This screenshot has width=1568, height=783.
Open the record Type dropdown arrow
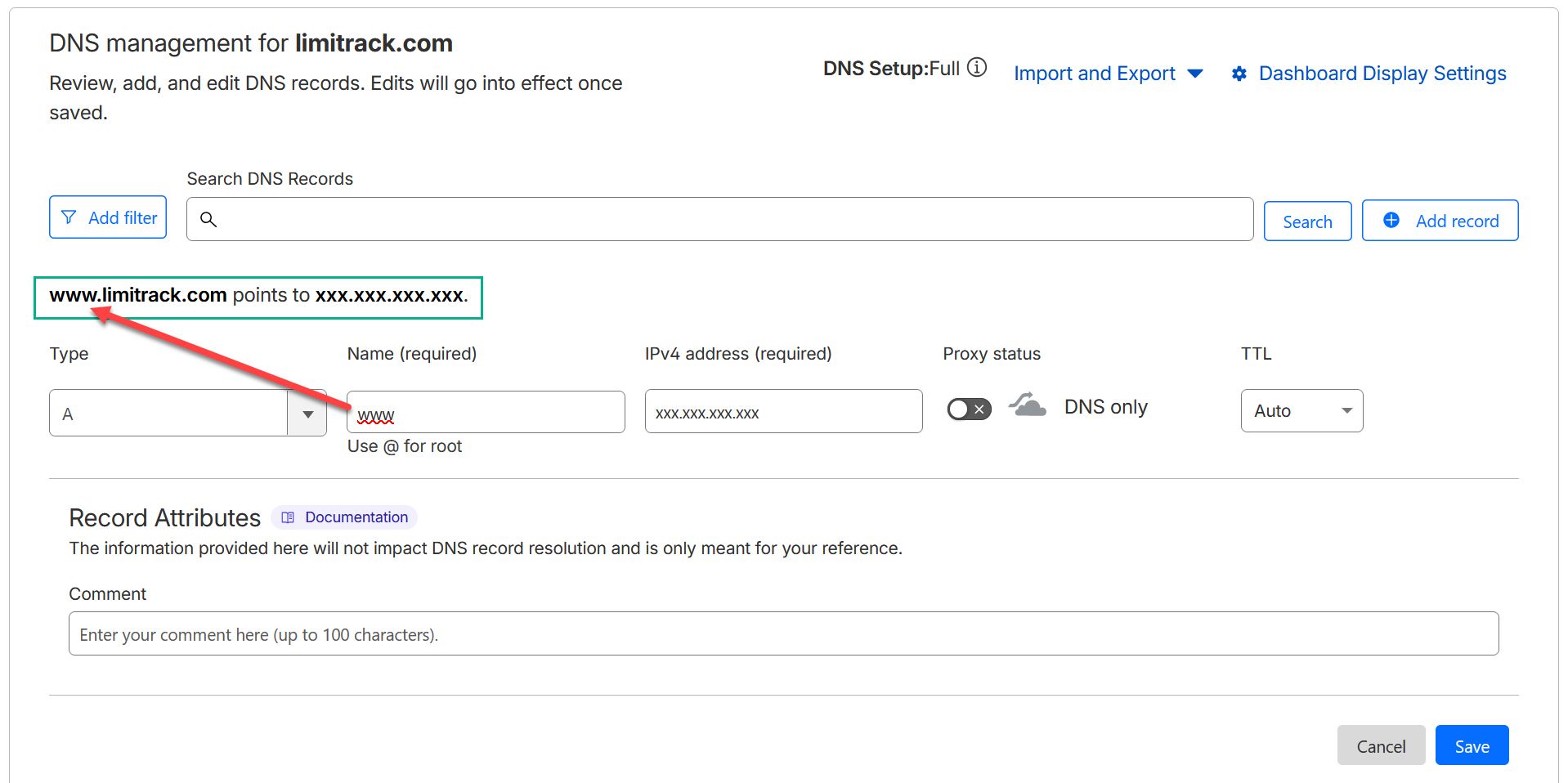pyautogui.click(x=307, y=414)
